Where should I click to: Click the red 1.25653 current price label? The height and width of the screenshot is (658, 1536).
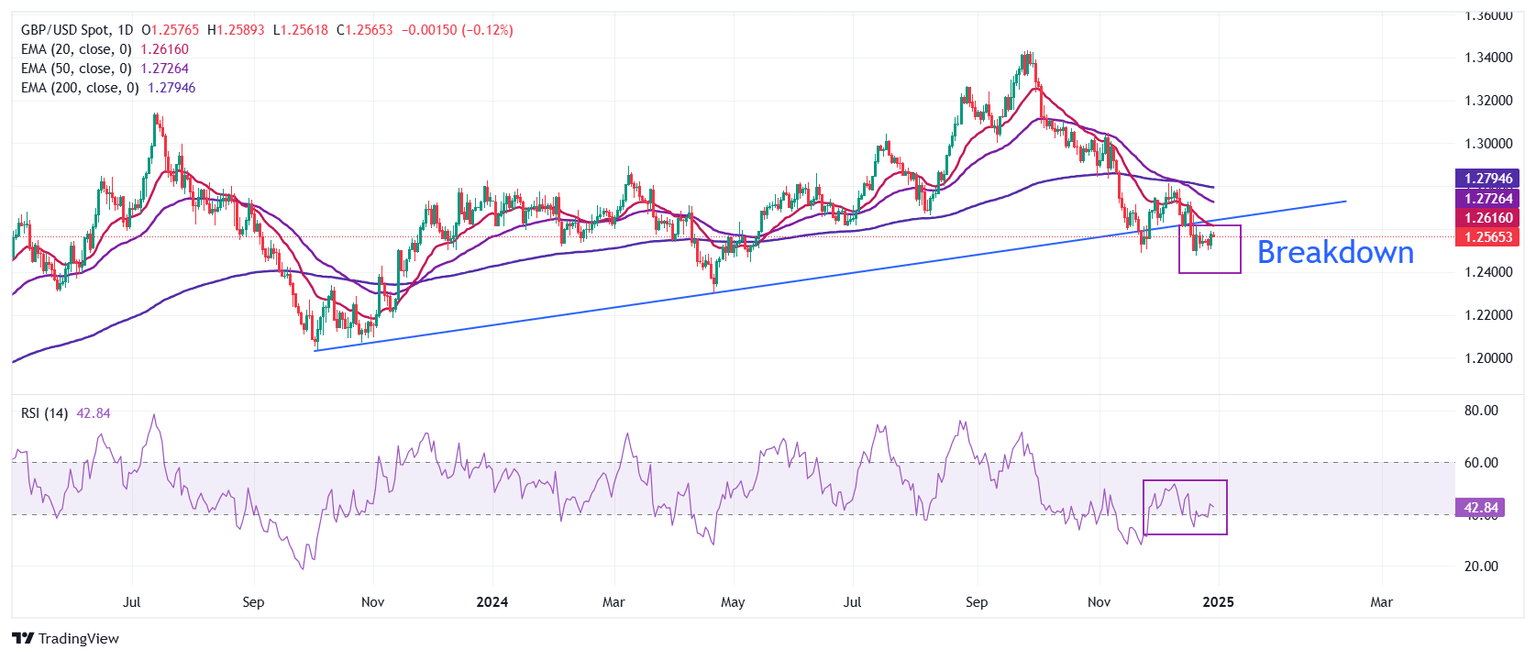pyautogui.click(x=1485, y=236)
